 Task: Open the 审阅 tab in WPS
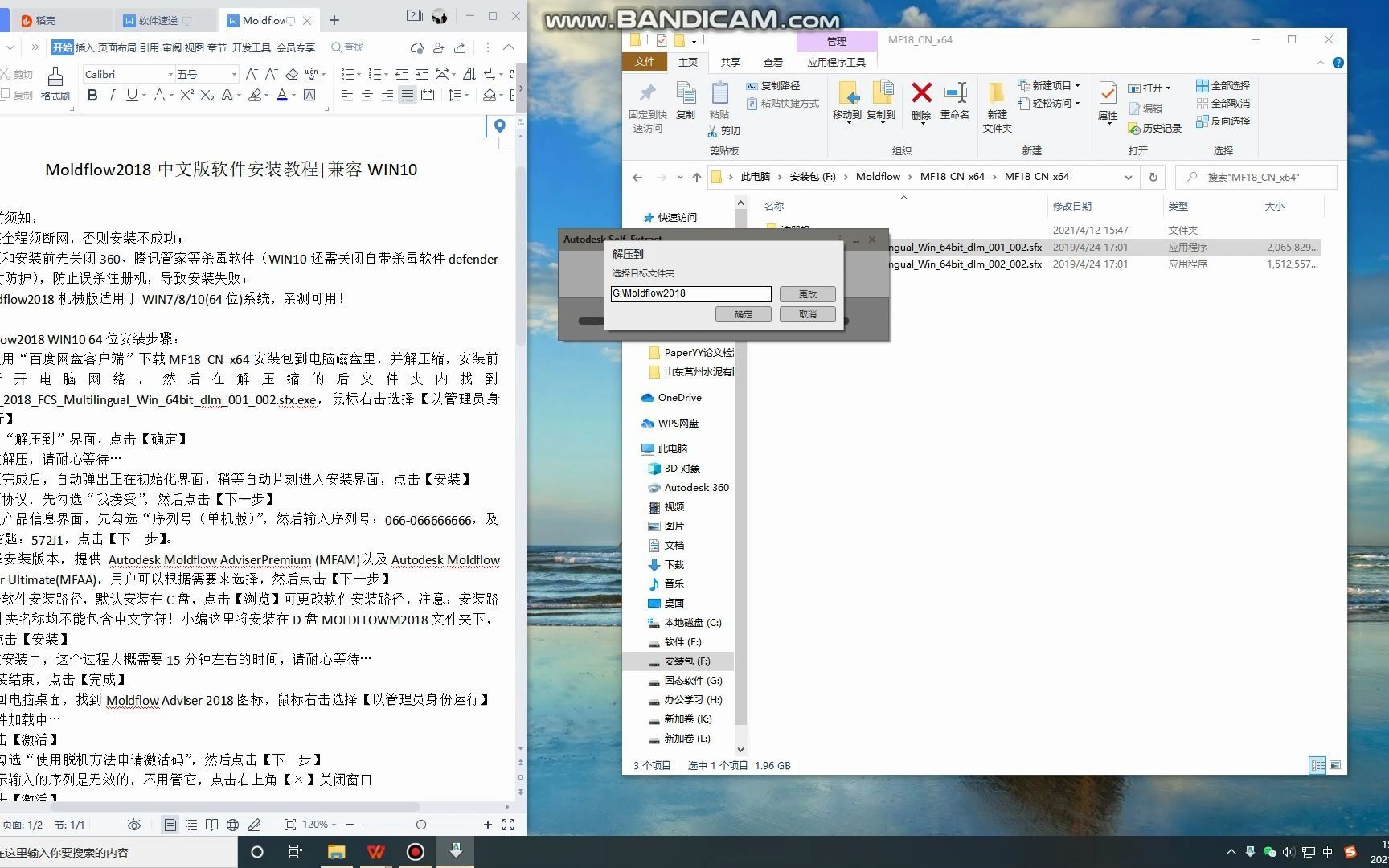[x=172, y=47]
